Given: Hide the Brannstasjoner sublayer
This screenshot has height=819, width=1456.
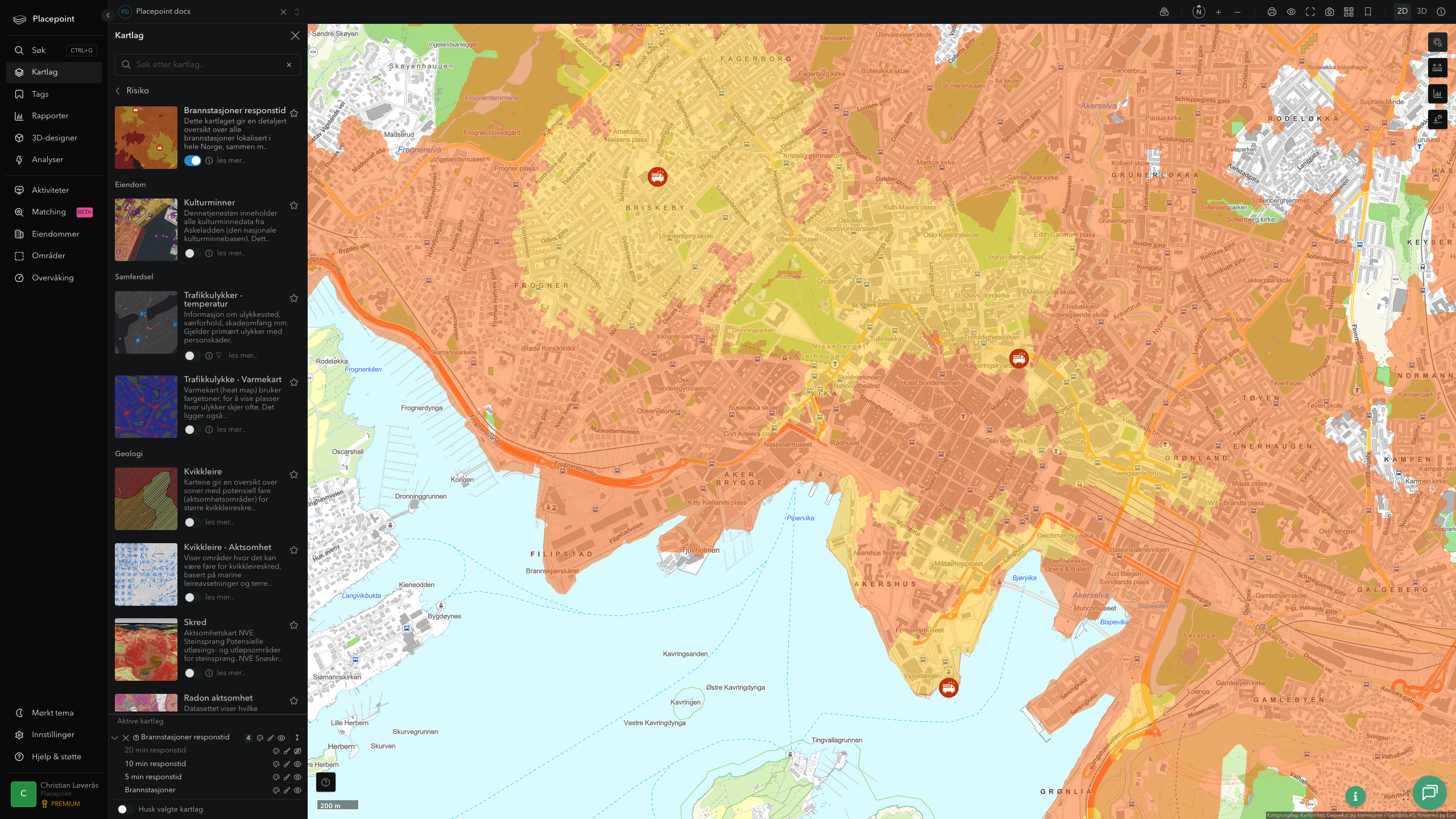Looking at the screenshot, I should pyautogui.click(x=297, y=790).
